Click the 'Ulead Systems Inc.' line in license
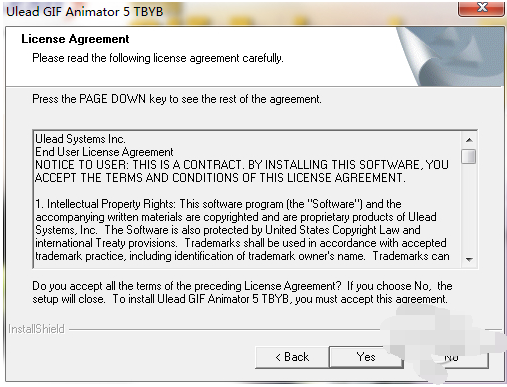The image size is (507, 387). [x=80, y=139]
